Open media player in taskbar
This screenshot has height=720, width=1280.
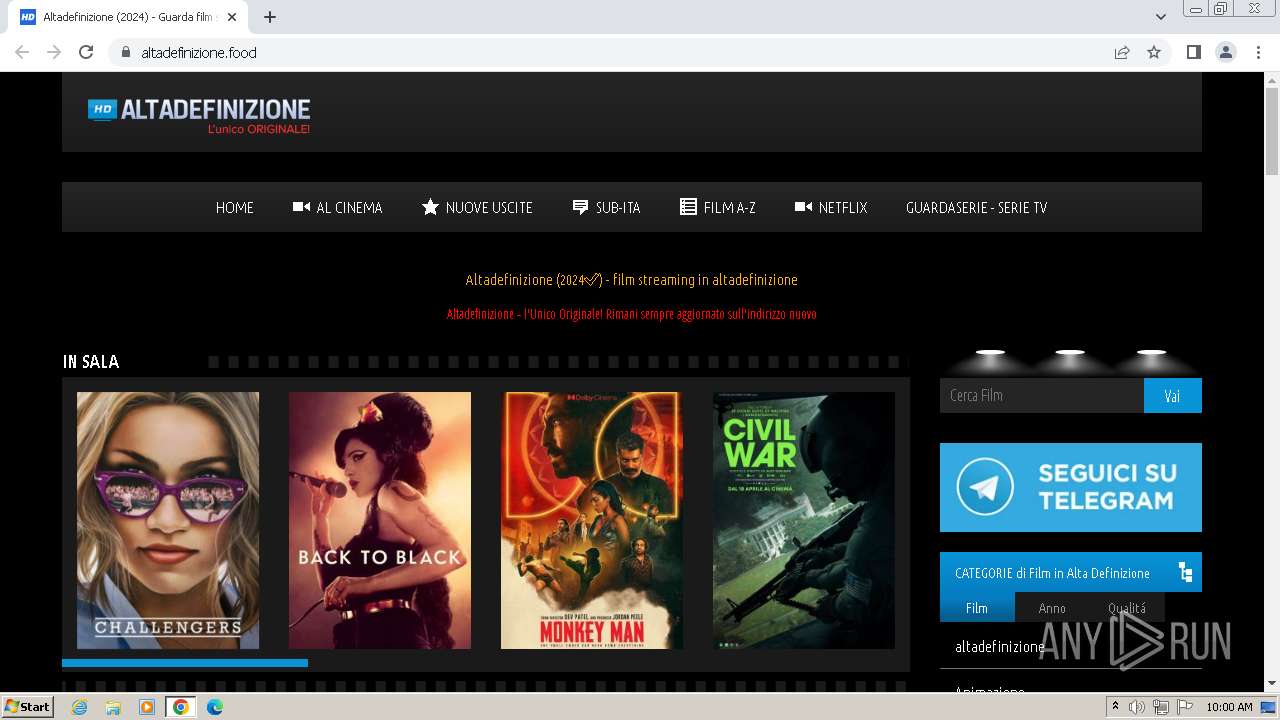point(147,707)
